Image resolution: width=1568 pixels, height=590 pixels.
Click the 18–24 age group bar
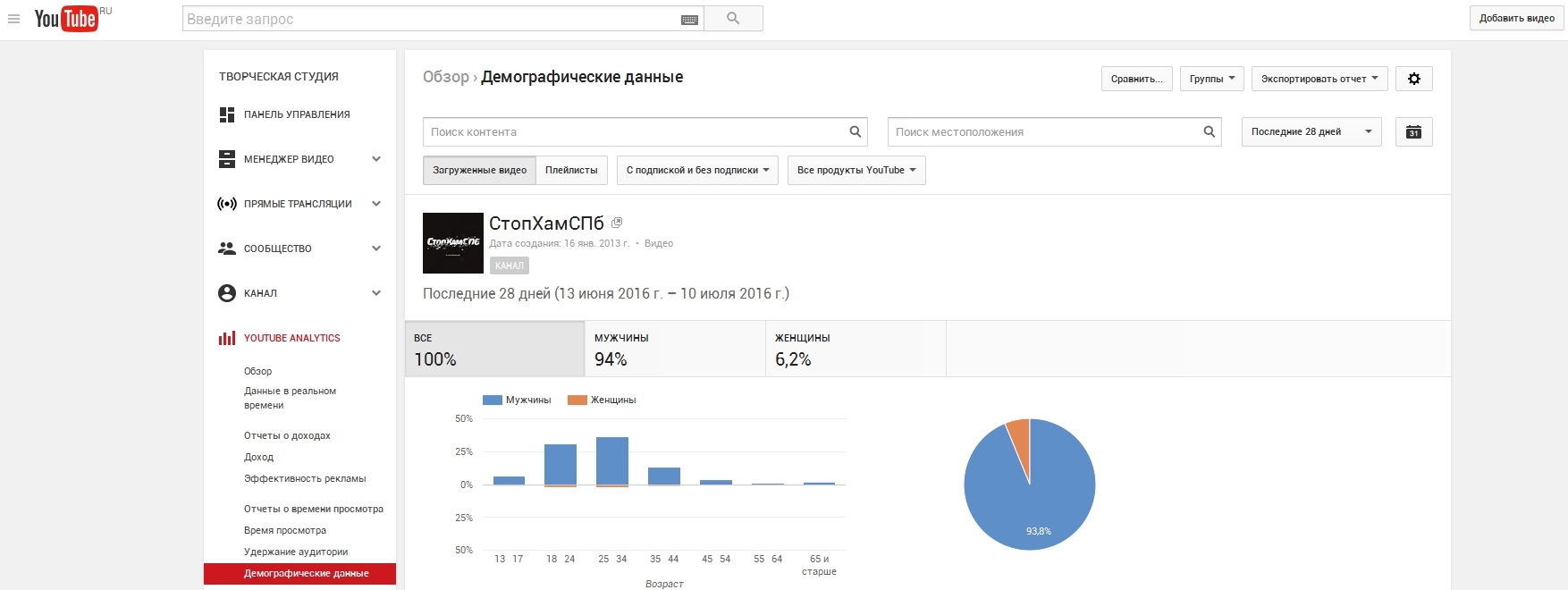point(561,465)
